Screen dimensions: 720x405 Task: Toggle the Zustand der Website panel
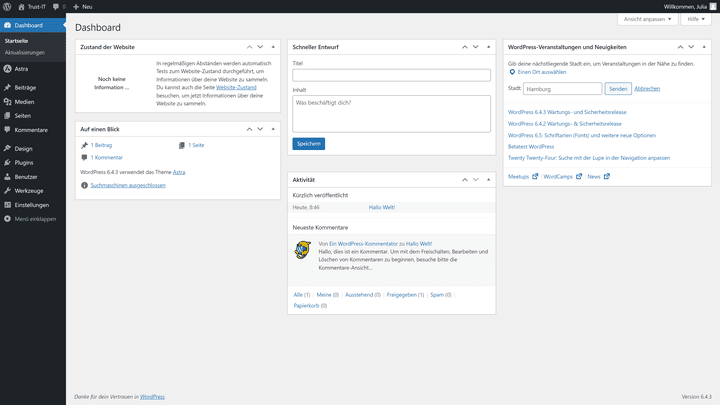(x=273, y=47)
